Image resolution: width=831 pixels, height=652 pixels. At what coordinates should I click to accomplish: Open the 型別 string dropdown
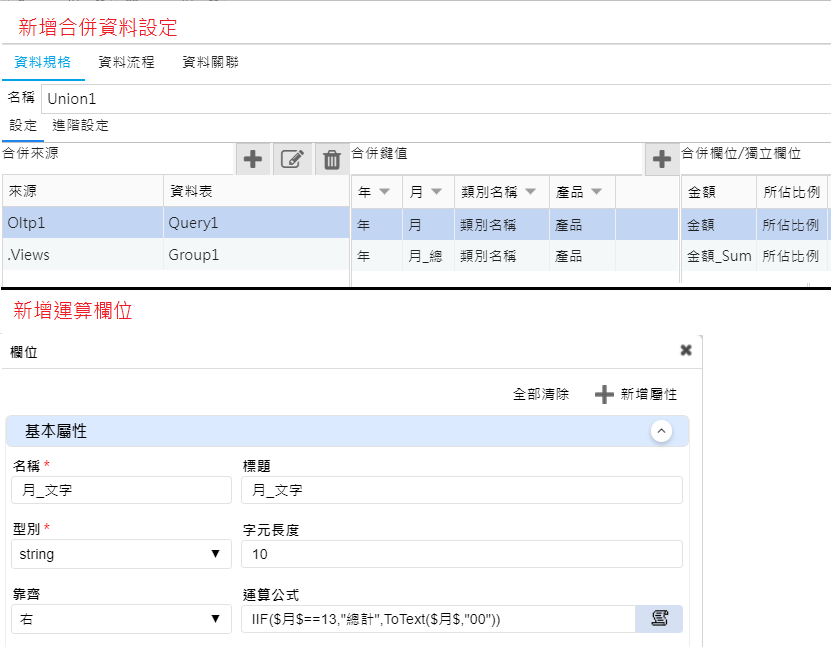[x=121, y=554]
